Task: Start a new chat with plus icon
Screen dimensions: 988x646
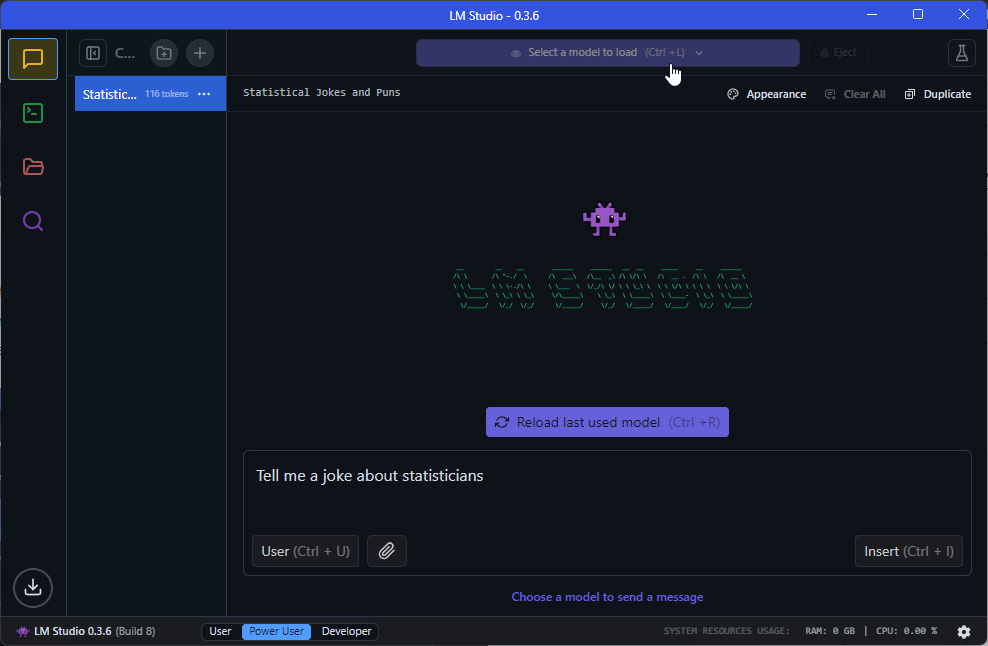Action: point(200,53)
